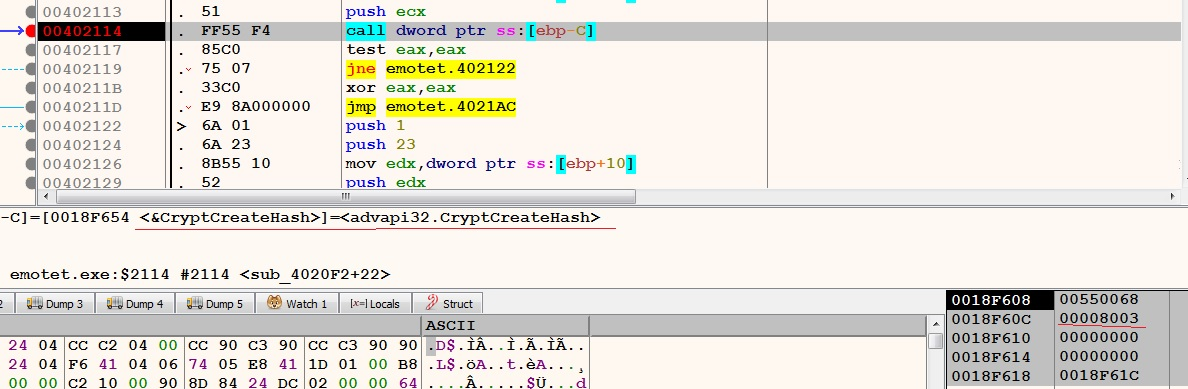Select the push edx instruction
The width and height of the screenshot is (1188, 389).
coord(385,183)
